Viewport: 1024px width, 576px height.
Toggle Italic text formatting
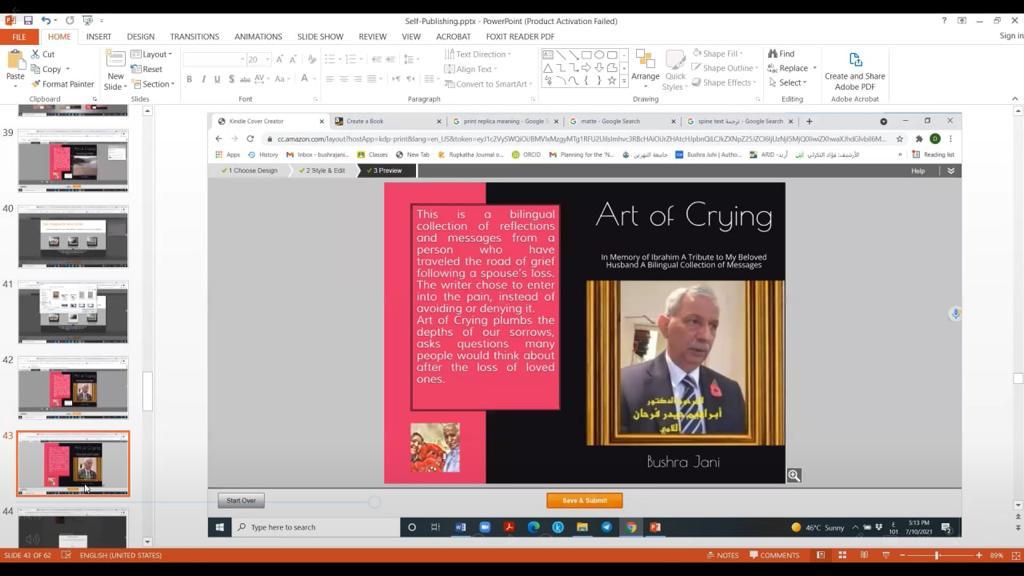coord(203,79)
